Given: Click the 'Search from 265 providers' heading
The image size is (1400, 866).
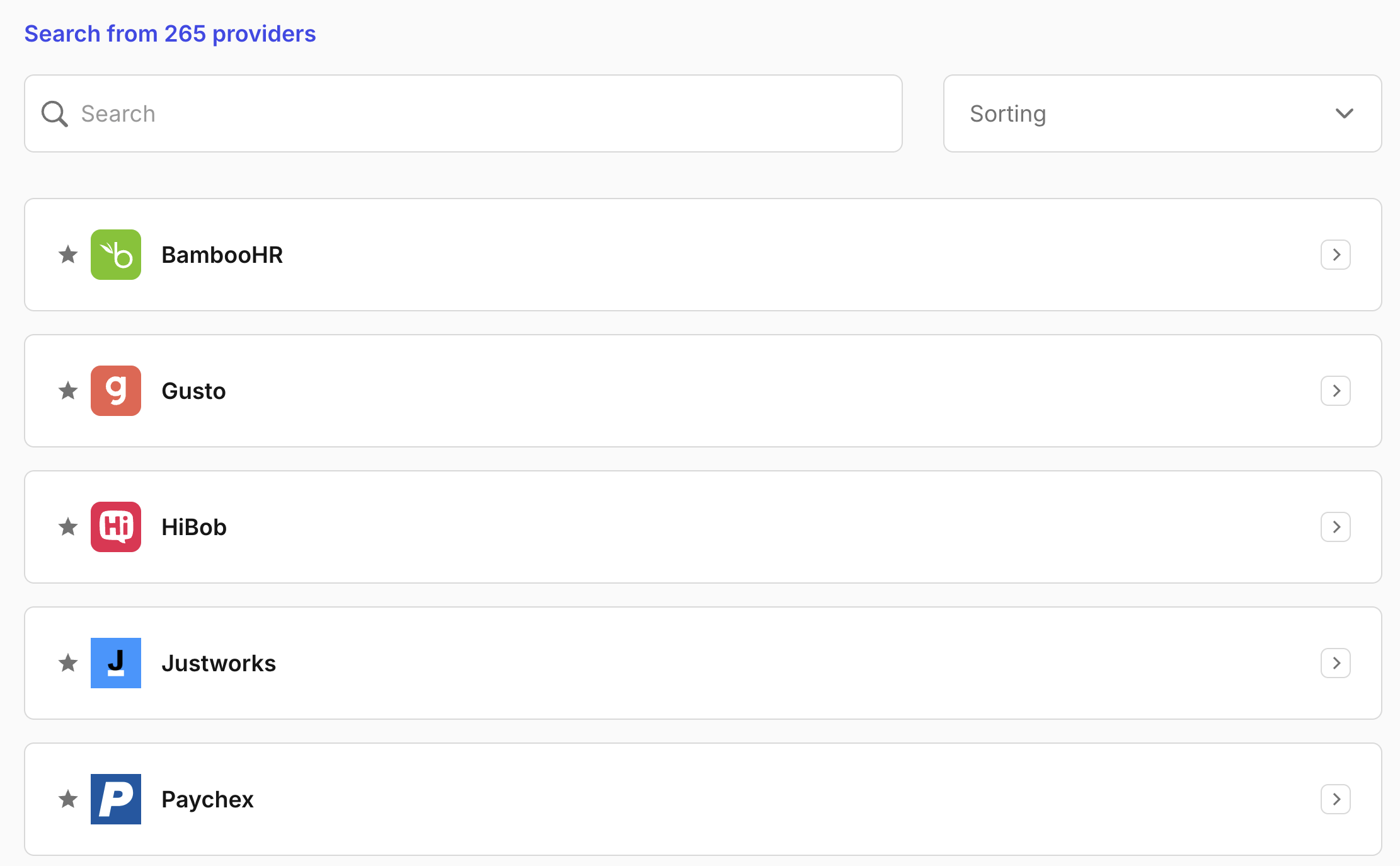Looking at the screenshot, I should [x=170, y=33].
